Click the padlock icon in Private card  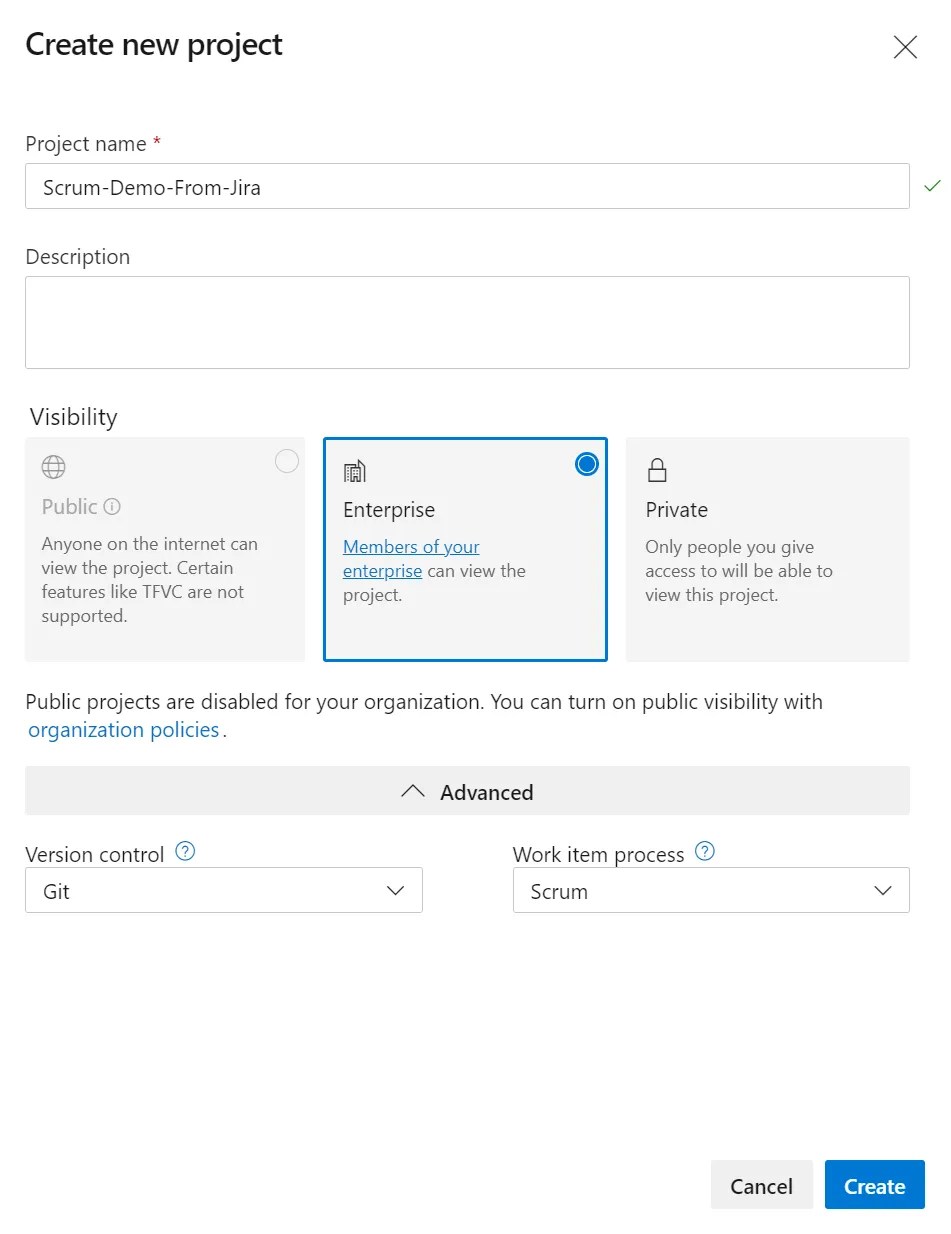pos(657,470)
